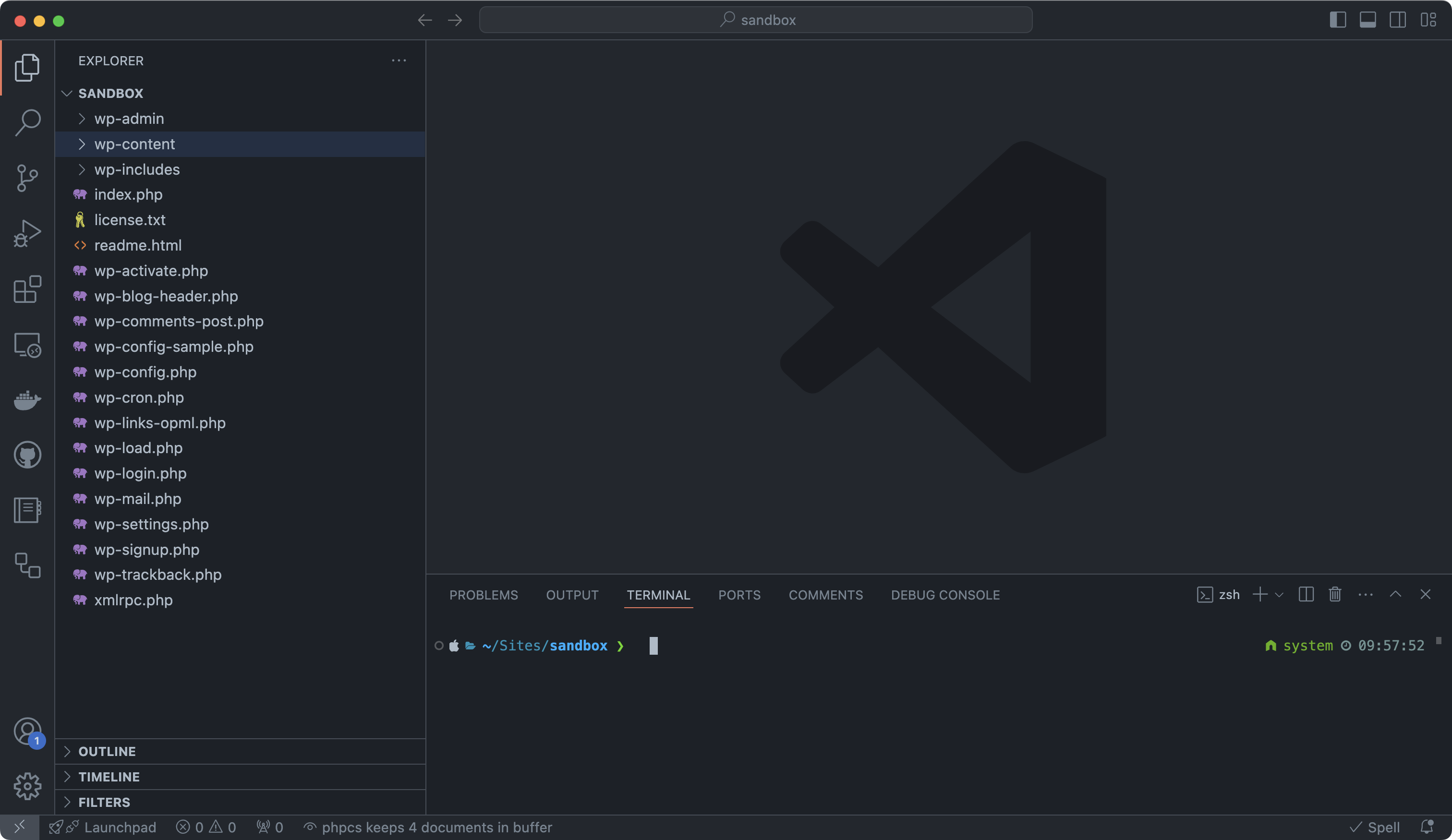The height and width of the screenshot is (840, 1452).
Task: Add a new terminal with plus icon
Action: pyautogui.click(x=1260, y=594)
